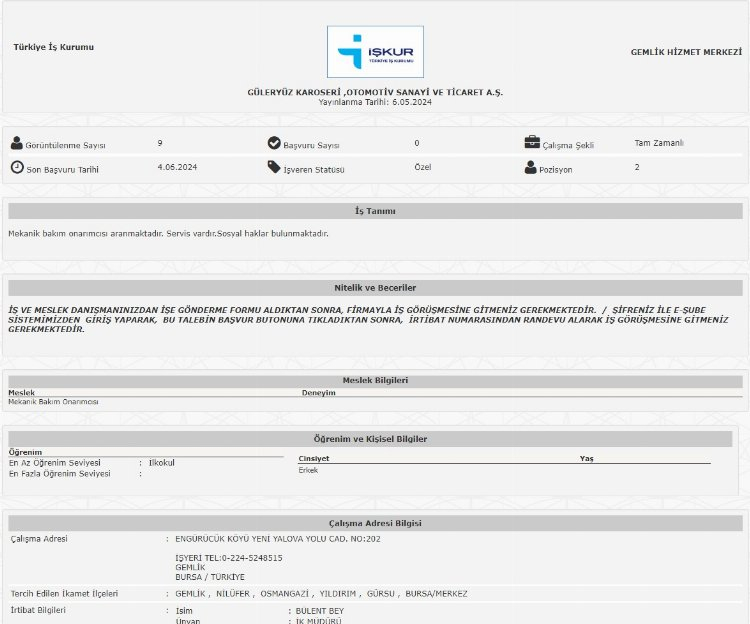This screenshot has width=750, height=624.
Task: Click the Mekanik Bakım Onarımcısı profession entry
Action: point(54,401)
